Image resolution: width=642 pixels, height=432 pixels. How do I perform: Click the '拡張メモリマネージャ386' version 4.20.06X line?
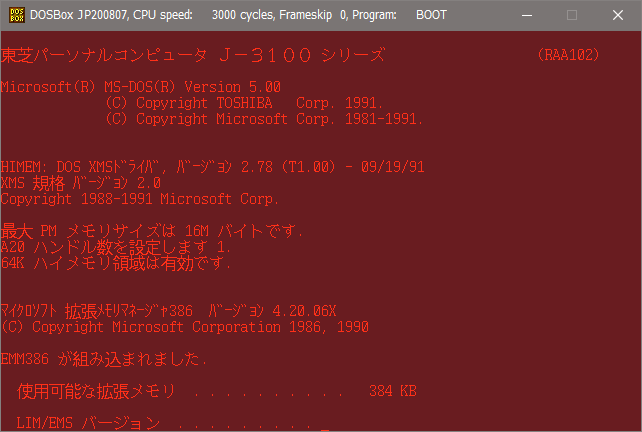168,311
